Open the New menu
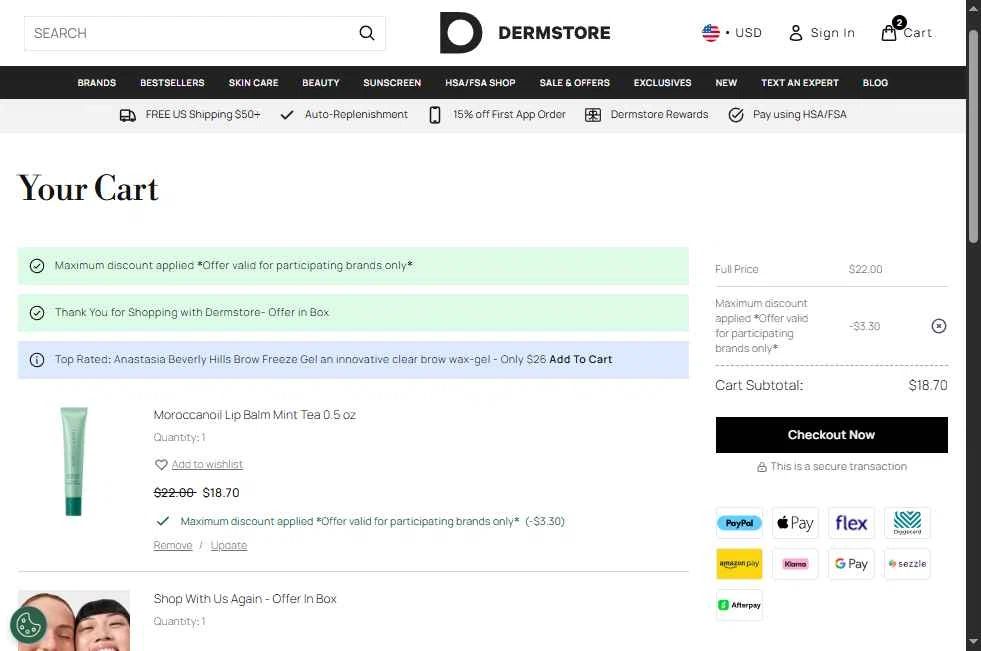Image resolution: width=981 pixels, height=651 pixels. click(x=726, y=83)
